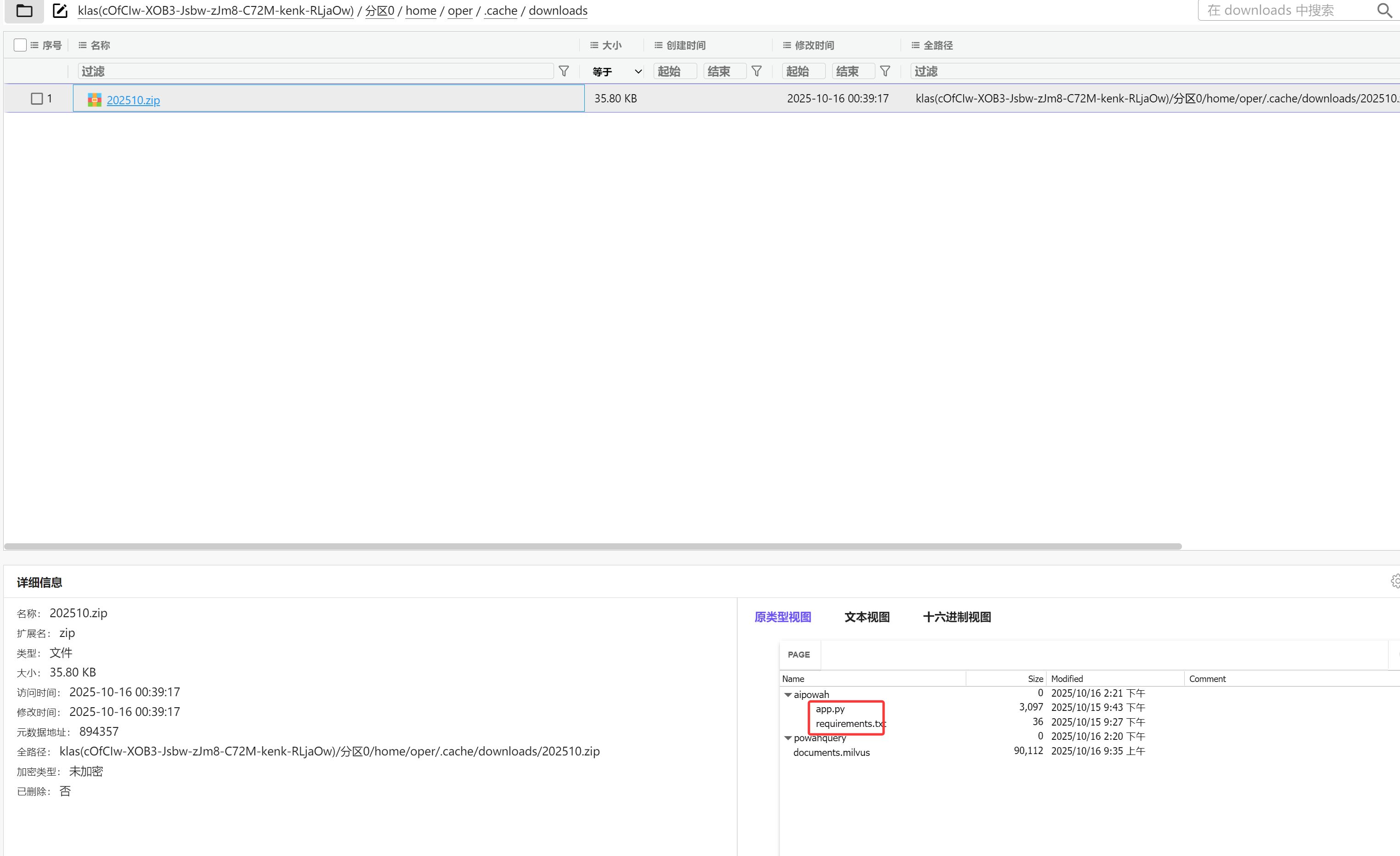Open the details panel settings gear
Screen dimensions: 1400x856
pos(1395,581)
